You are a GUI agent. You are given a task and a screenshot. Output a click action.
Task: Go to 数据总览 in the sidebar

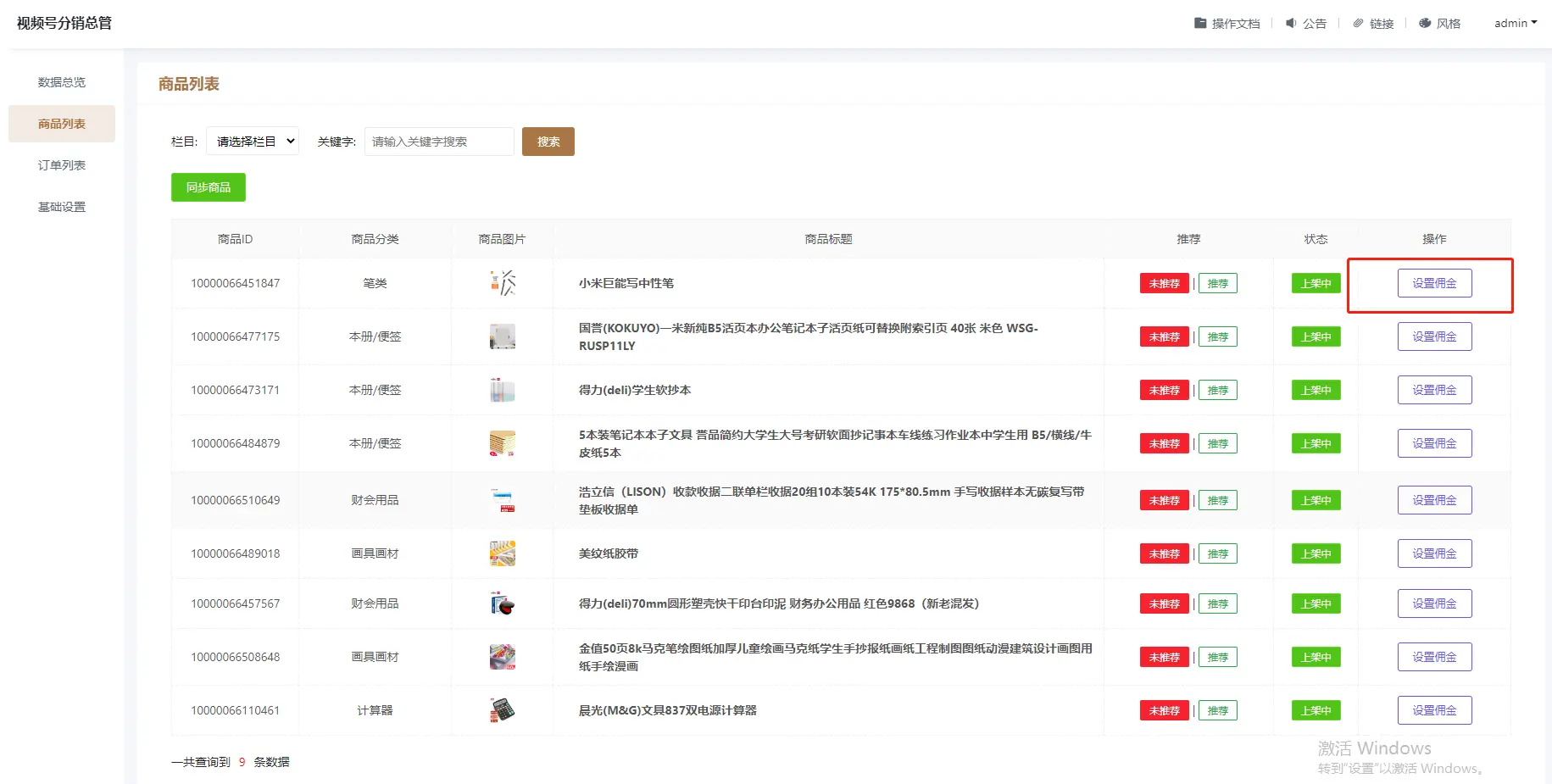(62, 82)
